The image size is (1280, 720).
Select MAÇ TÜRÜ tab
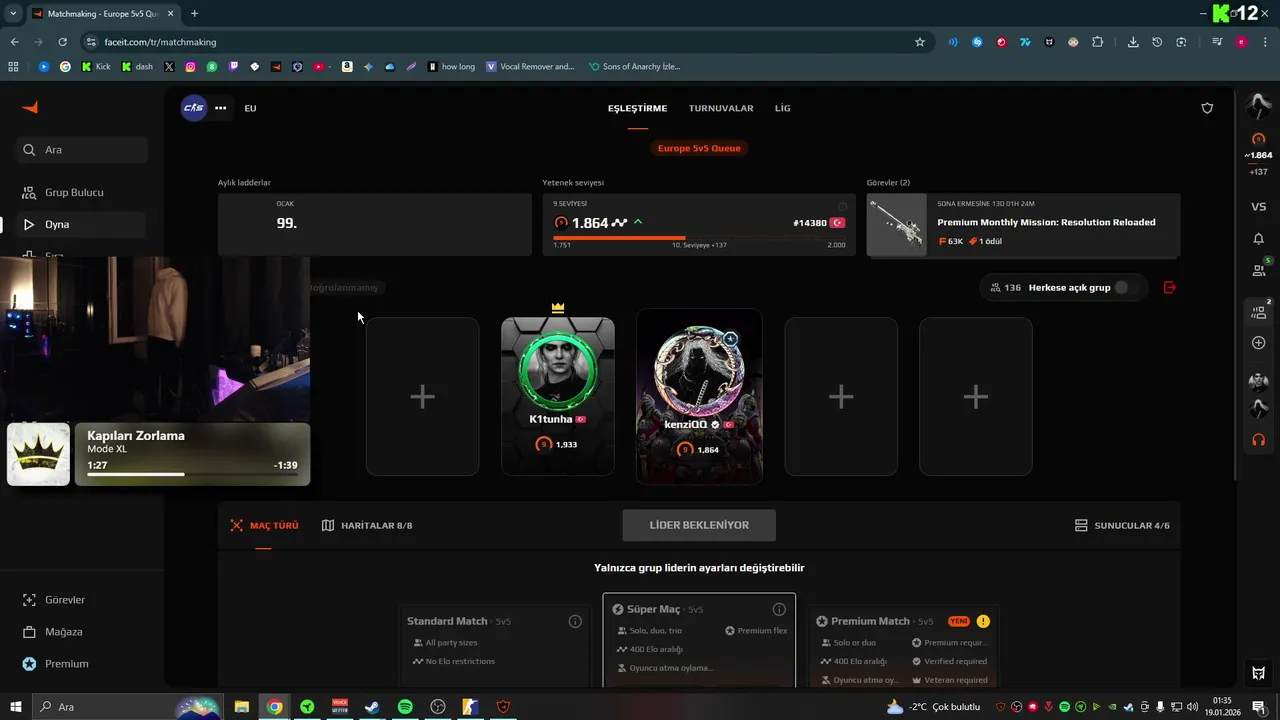264,525
